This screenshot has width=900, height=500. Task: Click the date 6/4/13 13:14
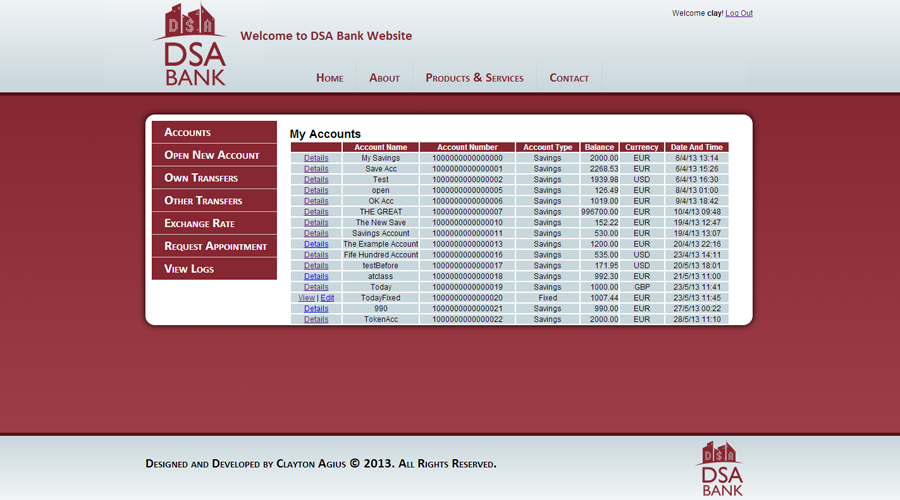(x=697, y=158)
